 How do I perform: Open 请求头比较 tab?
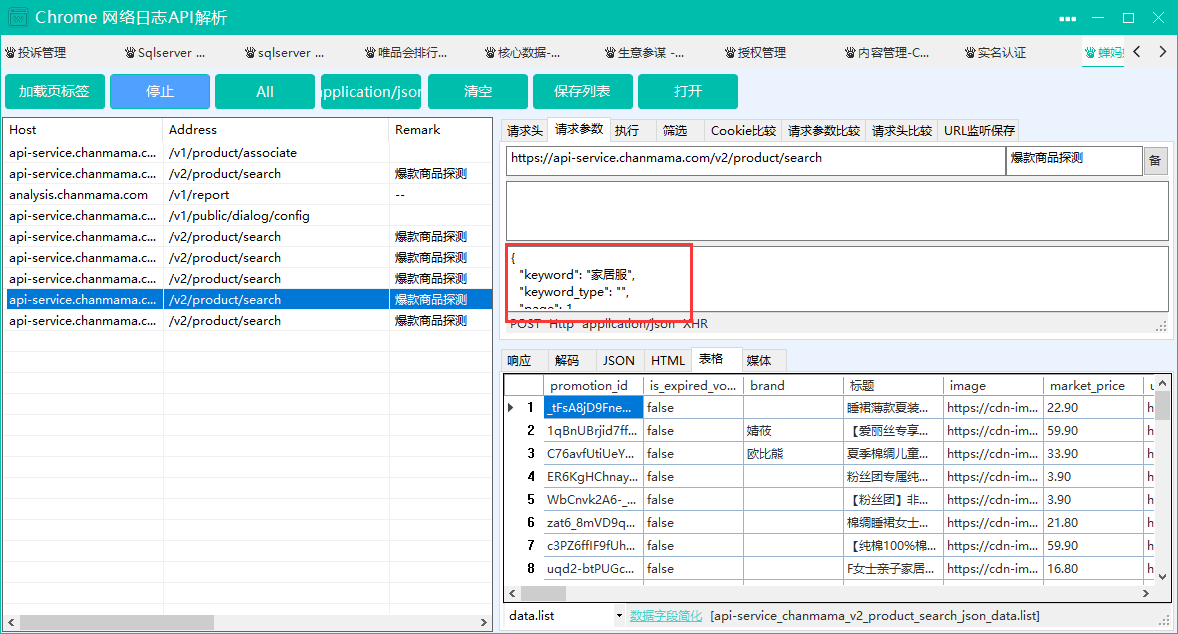click(x=902, y=131)
